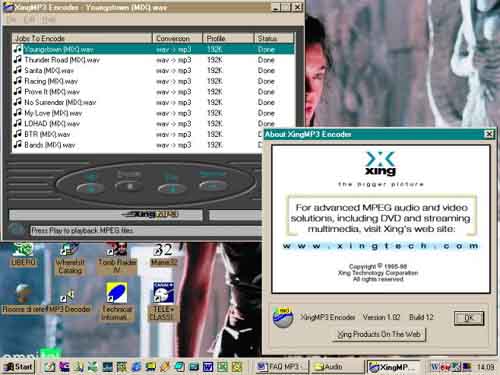Click the stop button with the square symbol
Screen dimensions: 500x375
129,187
